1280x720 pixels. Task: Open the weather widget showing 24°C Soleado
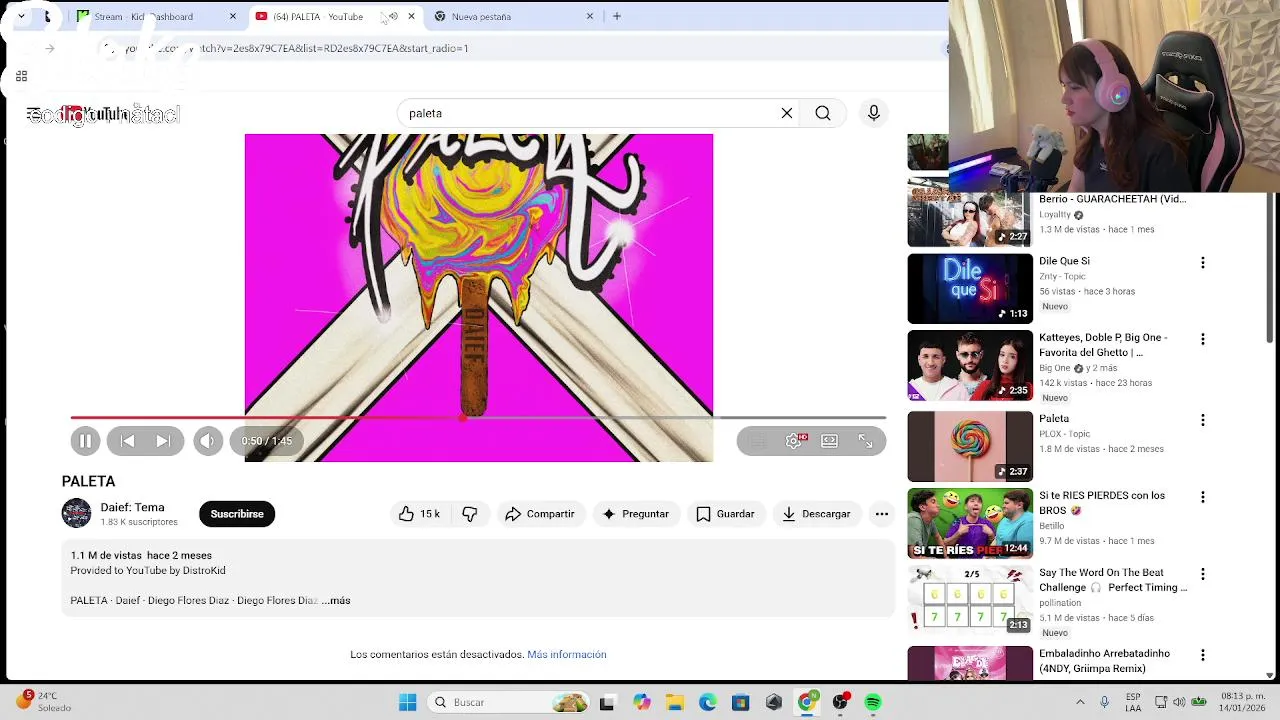(x=45, y=702)
